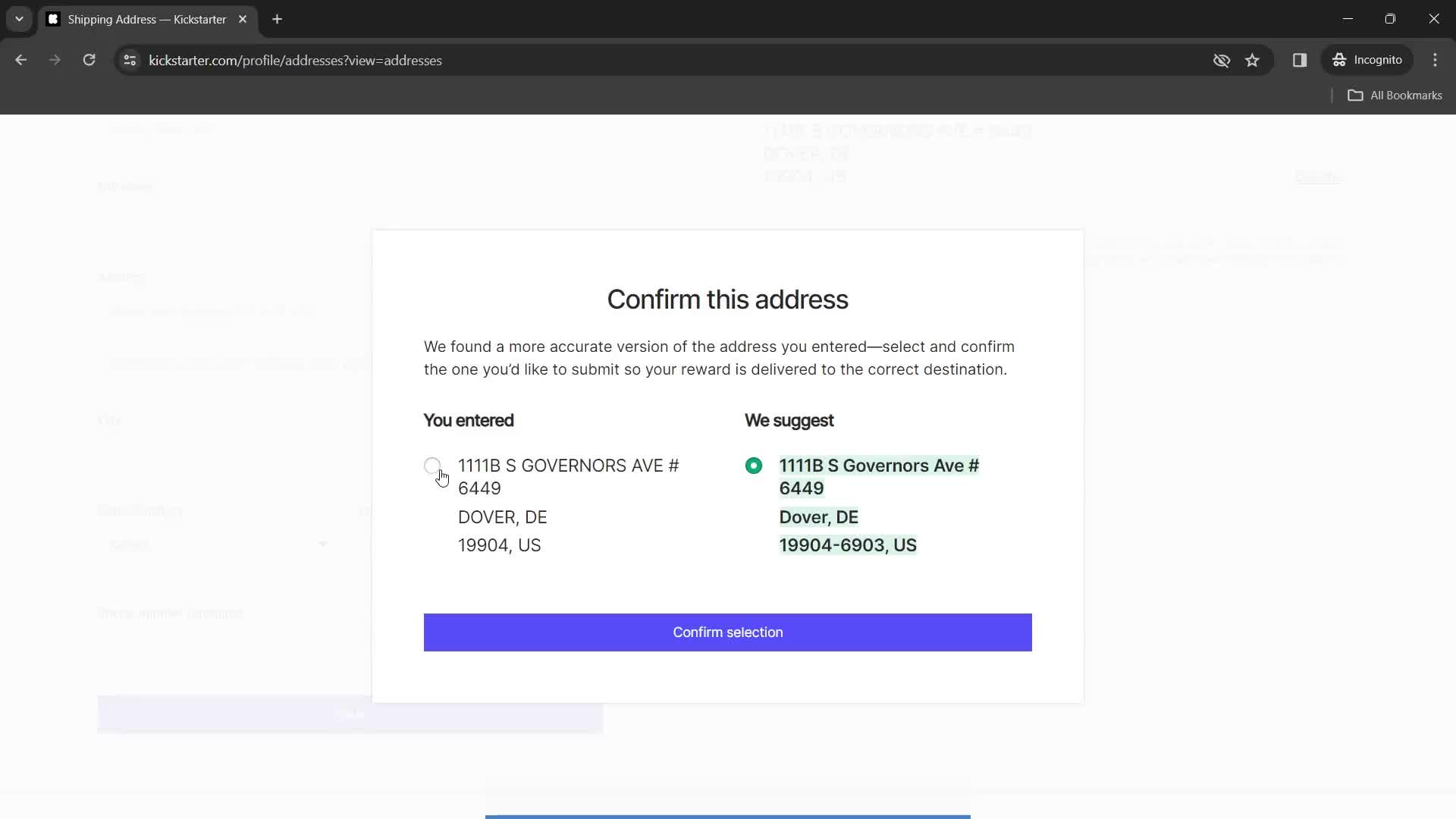Image resolution: width=1456 pixels, height=819 pixels.
Task: Click the bookmark star icon
Action: pyautogui.click(x=1253, y=60)
